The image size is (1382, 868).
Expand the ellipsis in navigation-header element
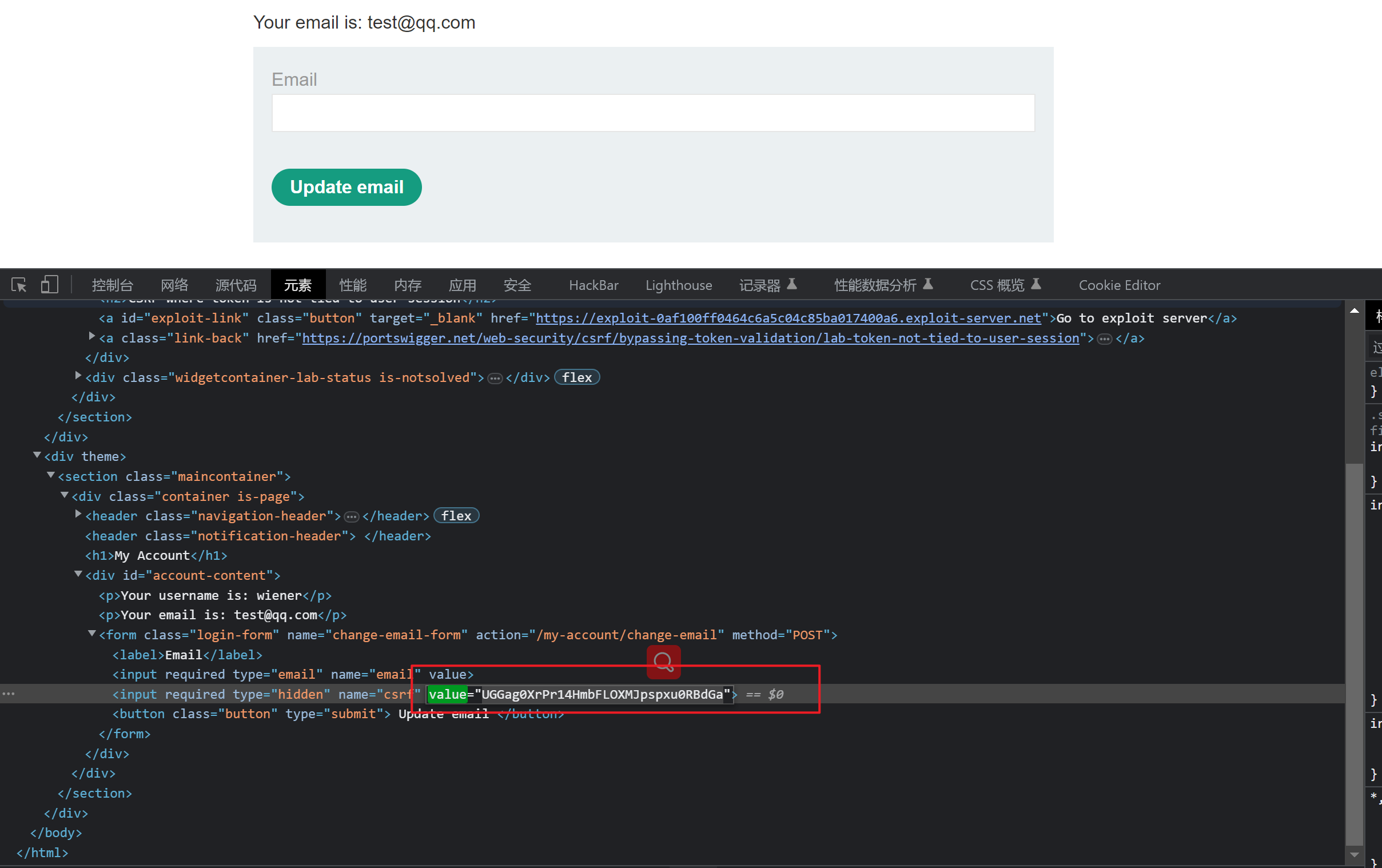[x=351, y=517]
